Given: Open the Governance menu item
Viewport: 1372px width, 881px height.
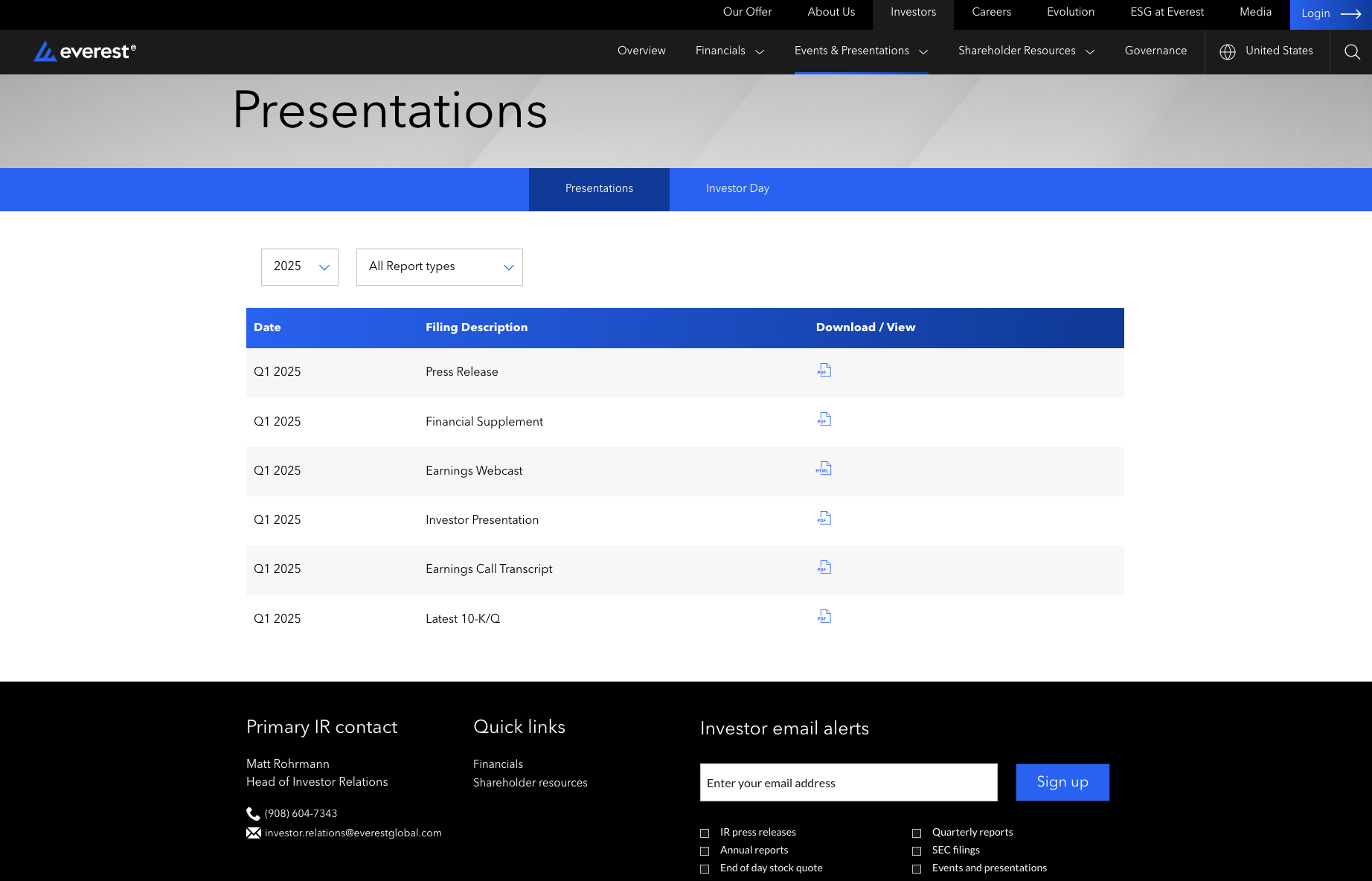Looking at the screenshot, I should [x=1155, y=51].
